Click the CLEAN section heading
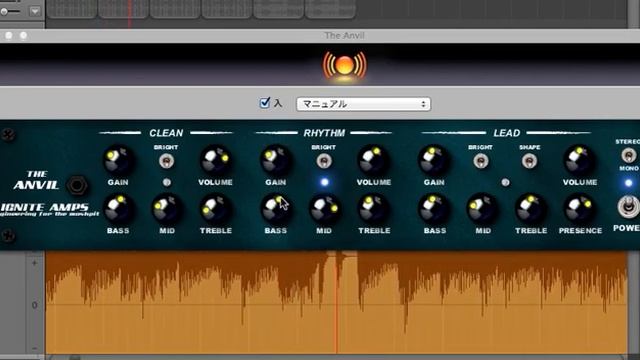The height and width of the screenshot is (360, 640). point(166,133)
